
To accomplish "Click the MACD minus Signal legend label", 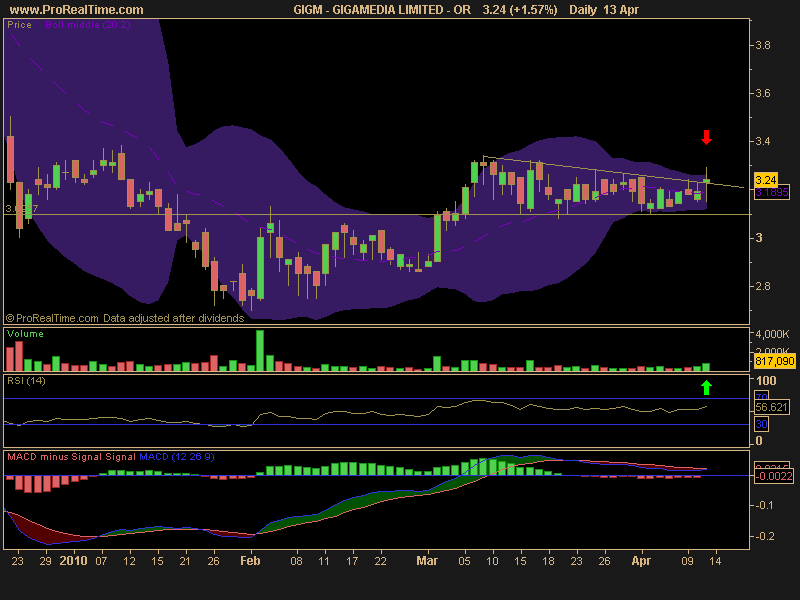I will tap(55, 457).
